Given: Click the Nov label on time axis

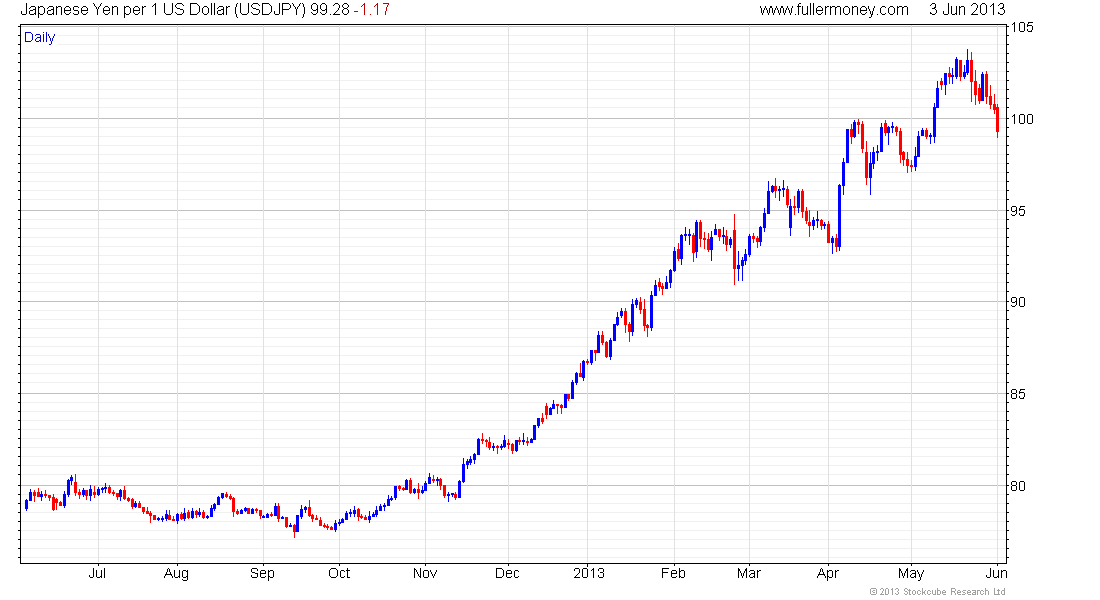Looking at the screenshot, I should pyautogui.click(x=425, y=573).
